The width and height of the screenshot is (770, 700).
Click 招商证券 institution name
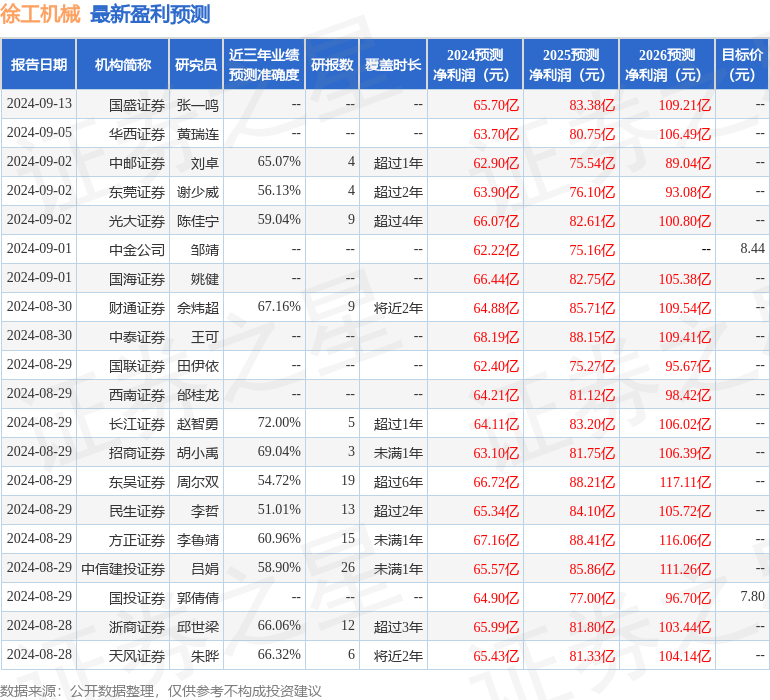coord(137,453)
